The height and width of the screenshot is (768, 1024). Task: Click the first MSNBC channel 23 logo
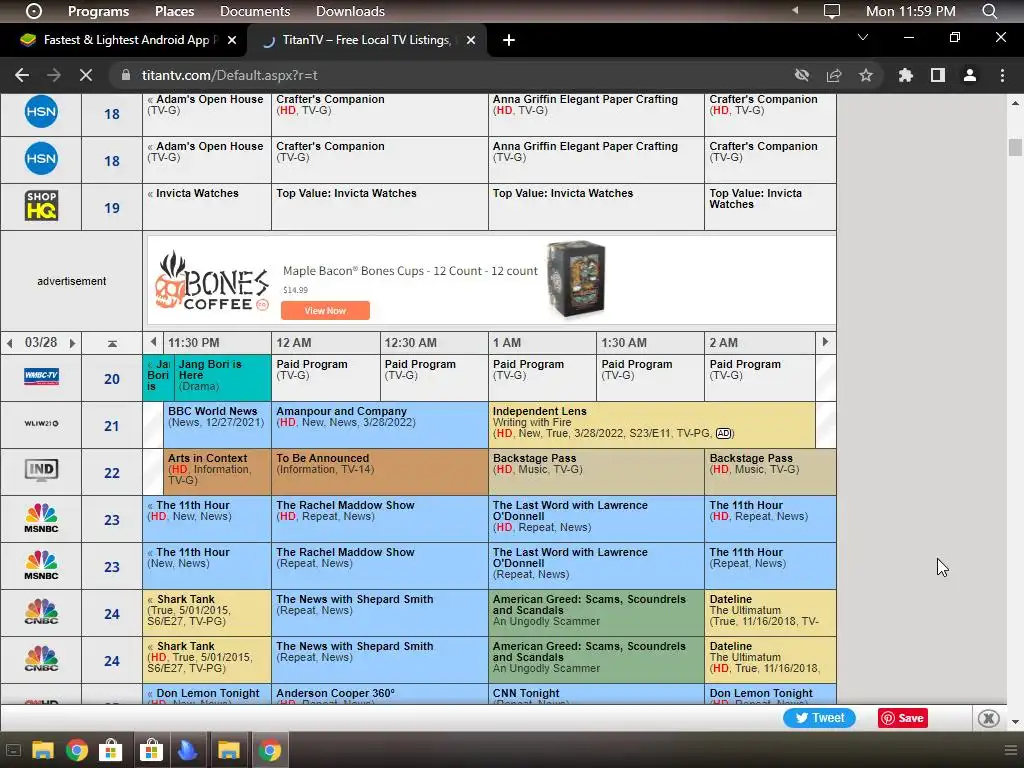(x=41, y=518)
